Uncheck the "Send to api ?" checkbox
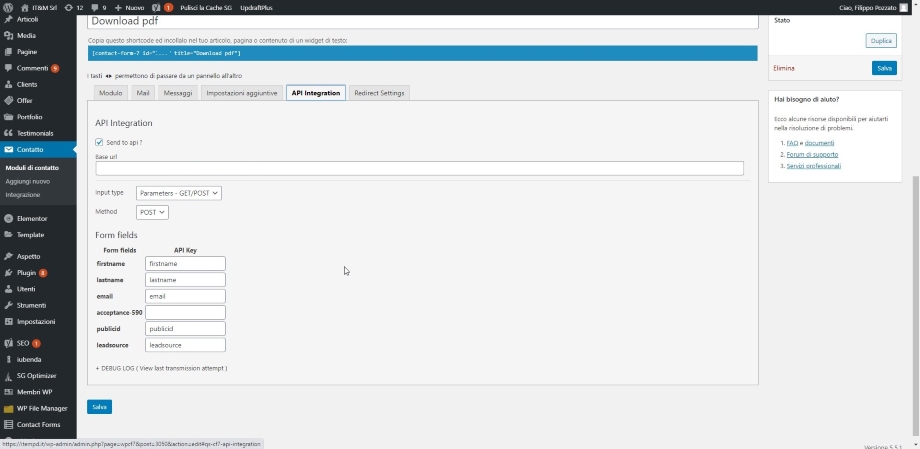 click(x=99, y=143)
